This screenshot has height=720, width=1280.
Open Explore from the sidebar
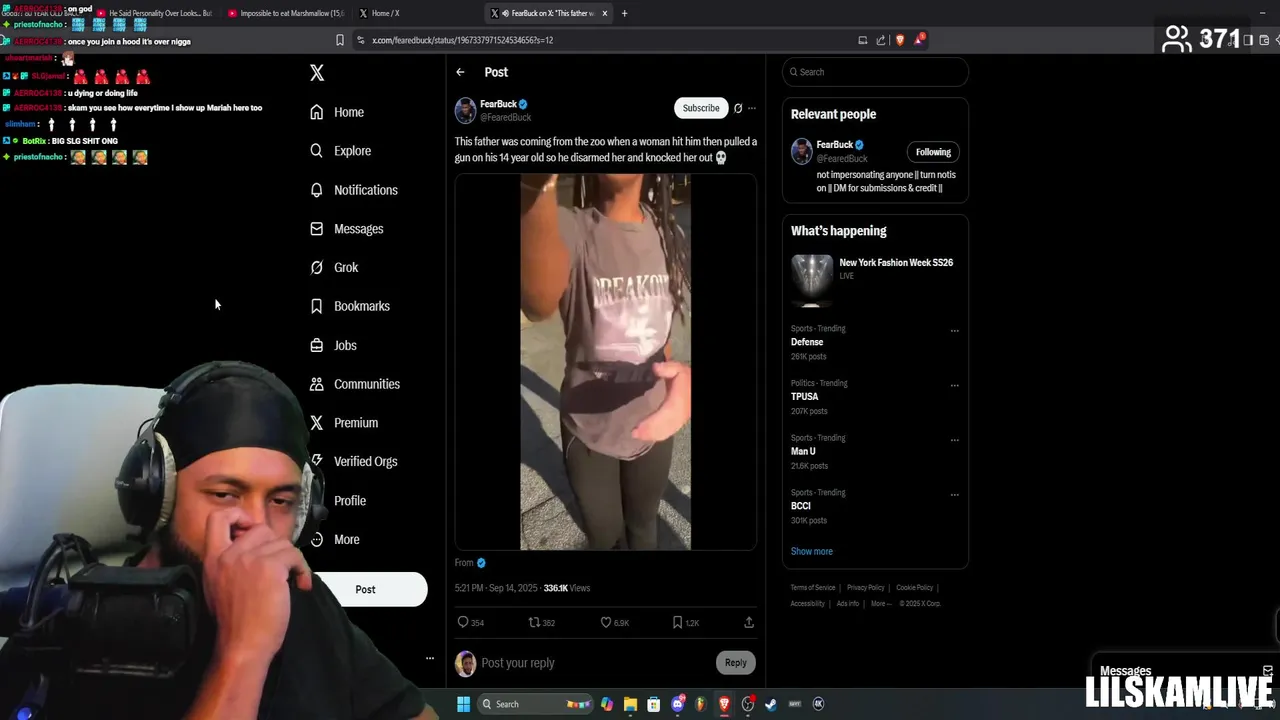(340, 151)
